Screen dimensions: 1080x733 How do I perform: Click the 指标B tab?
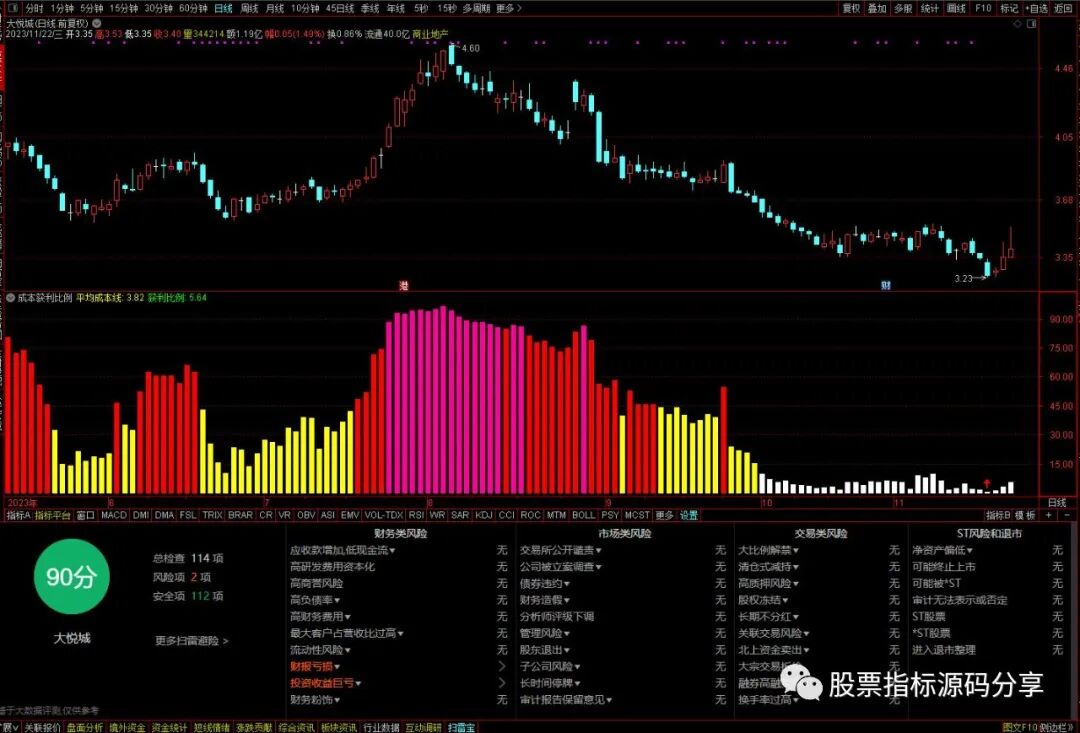[998, 515]
